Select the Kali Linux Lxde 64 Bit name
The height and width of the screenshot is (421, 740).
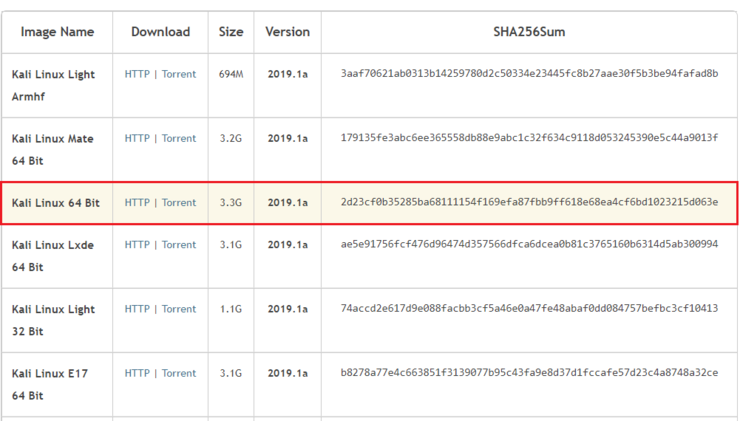(x=52, y=256)
